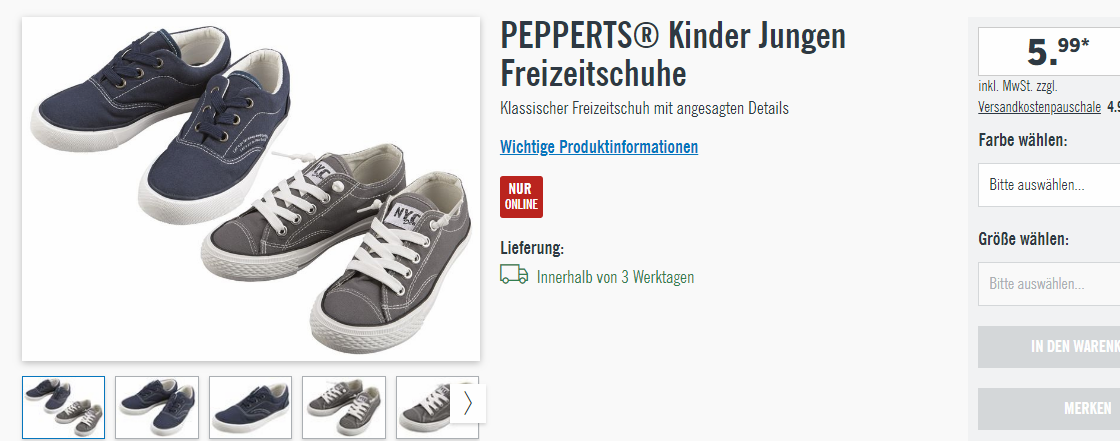The image size is (1120, 441).
Task: Click the Innerhalb von 3 Werktagen text
Action: (x=615, y=277)
